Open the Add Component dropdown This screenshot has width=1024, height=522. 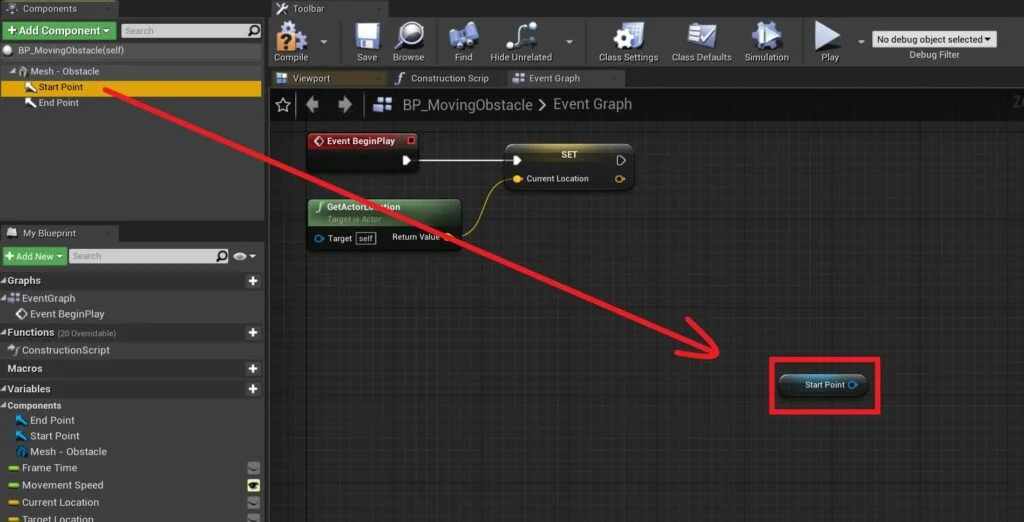[x=59, y=31]
